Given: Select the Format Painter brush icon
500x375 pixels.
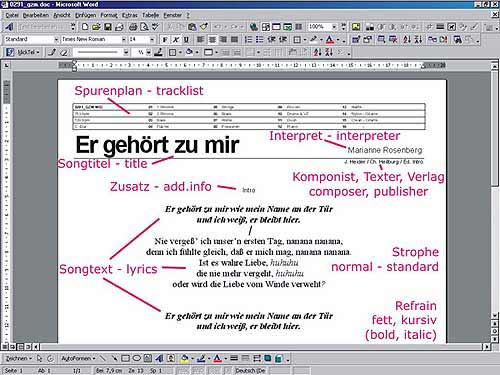Looking at the screenshot, I should pos(204,27).
